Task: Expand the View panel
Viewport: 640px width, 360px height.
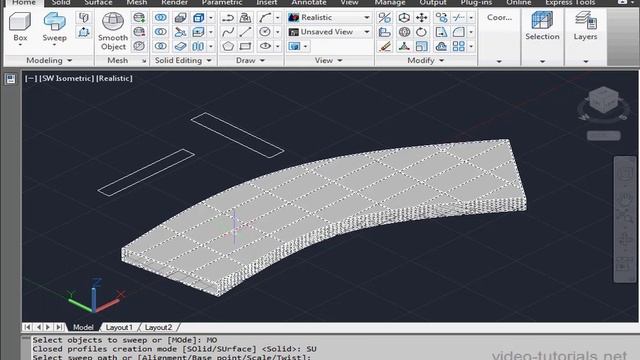Action: [329, 60]
